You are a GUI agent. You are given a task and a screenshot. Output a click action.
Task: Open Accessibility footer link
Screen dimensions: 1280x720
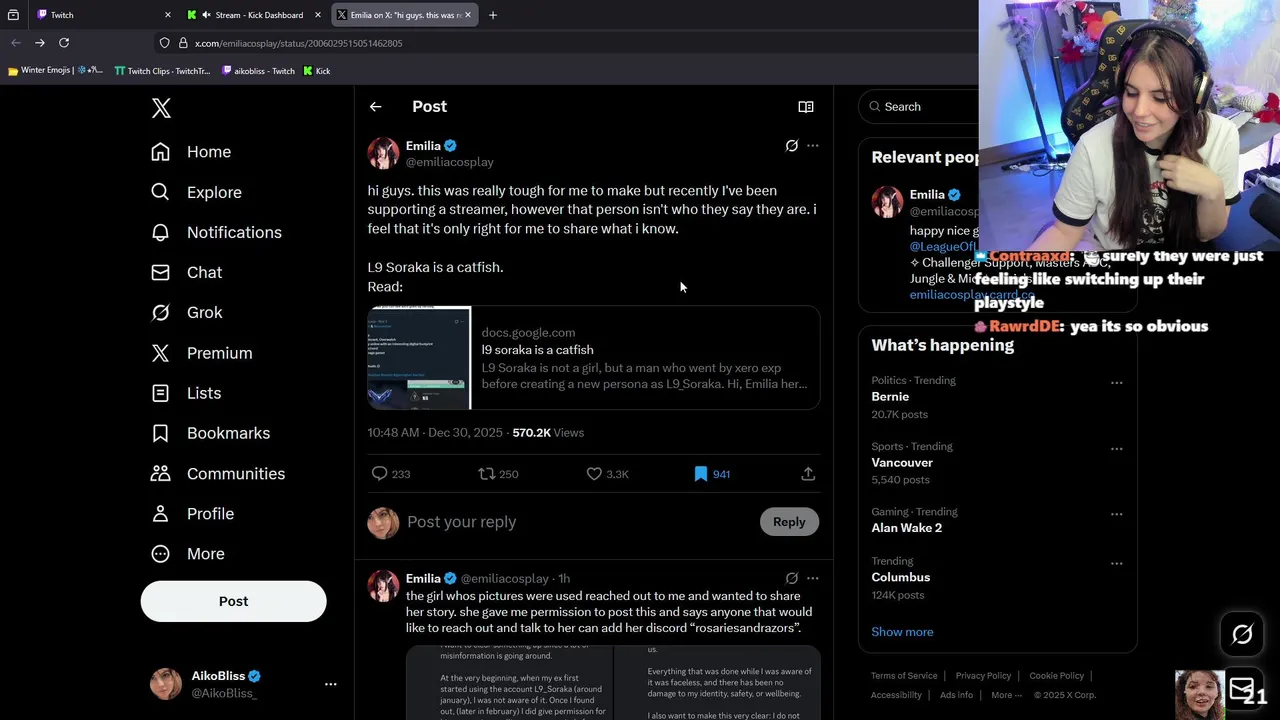point(896,695)
